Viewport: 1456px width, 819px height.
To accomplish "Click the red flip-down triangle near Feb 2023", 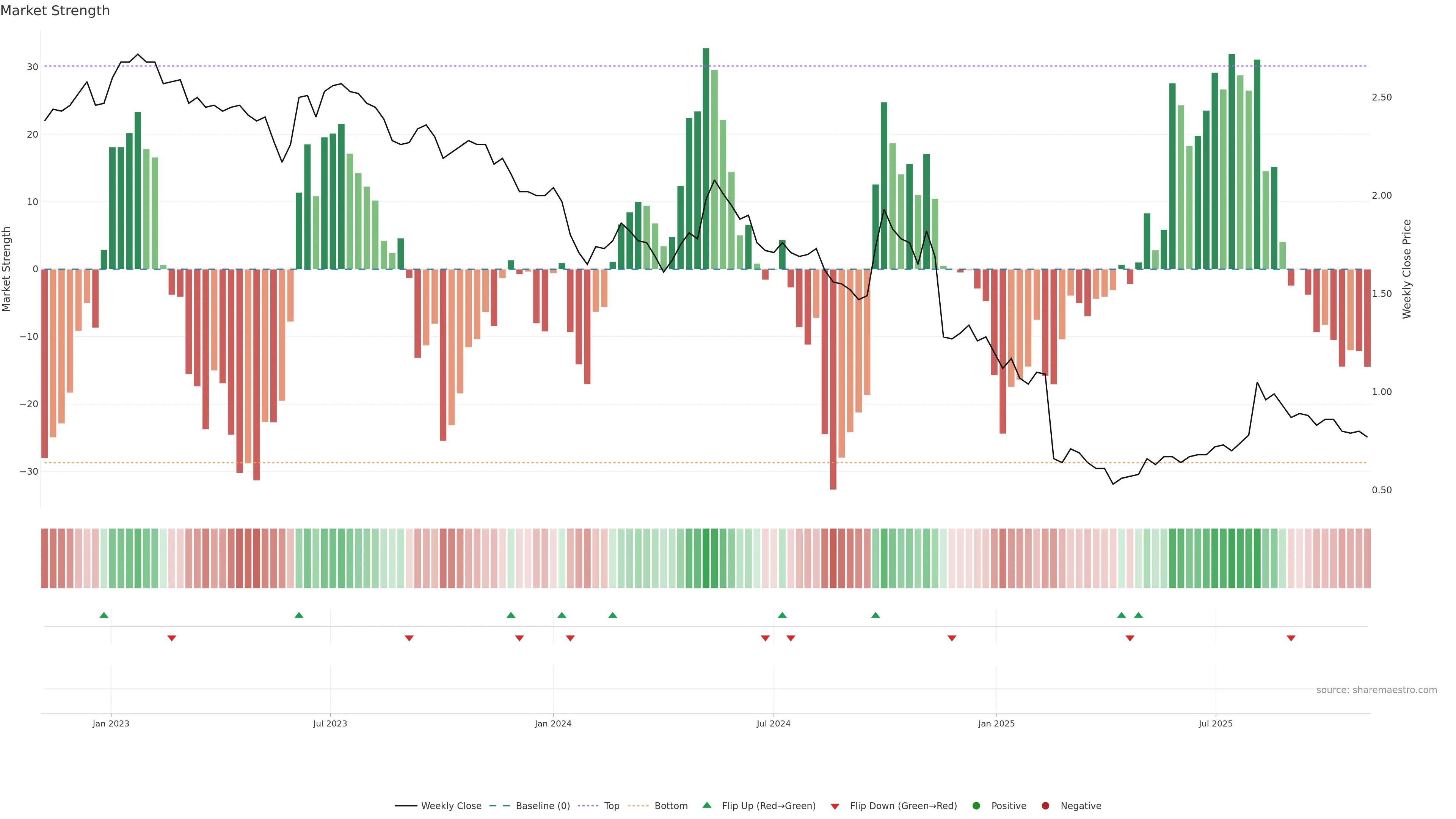I will point(172,638).
